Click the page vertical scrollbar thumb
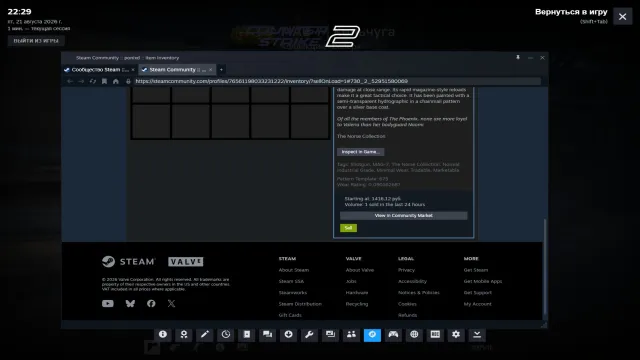 [x=544, y=267]
